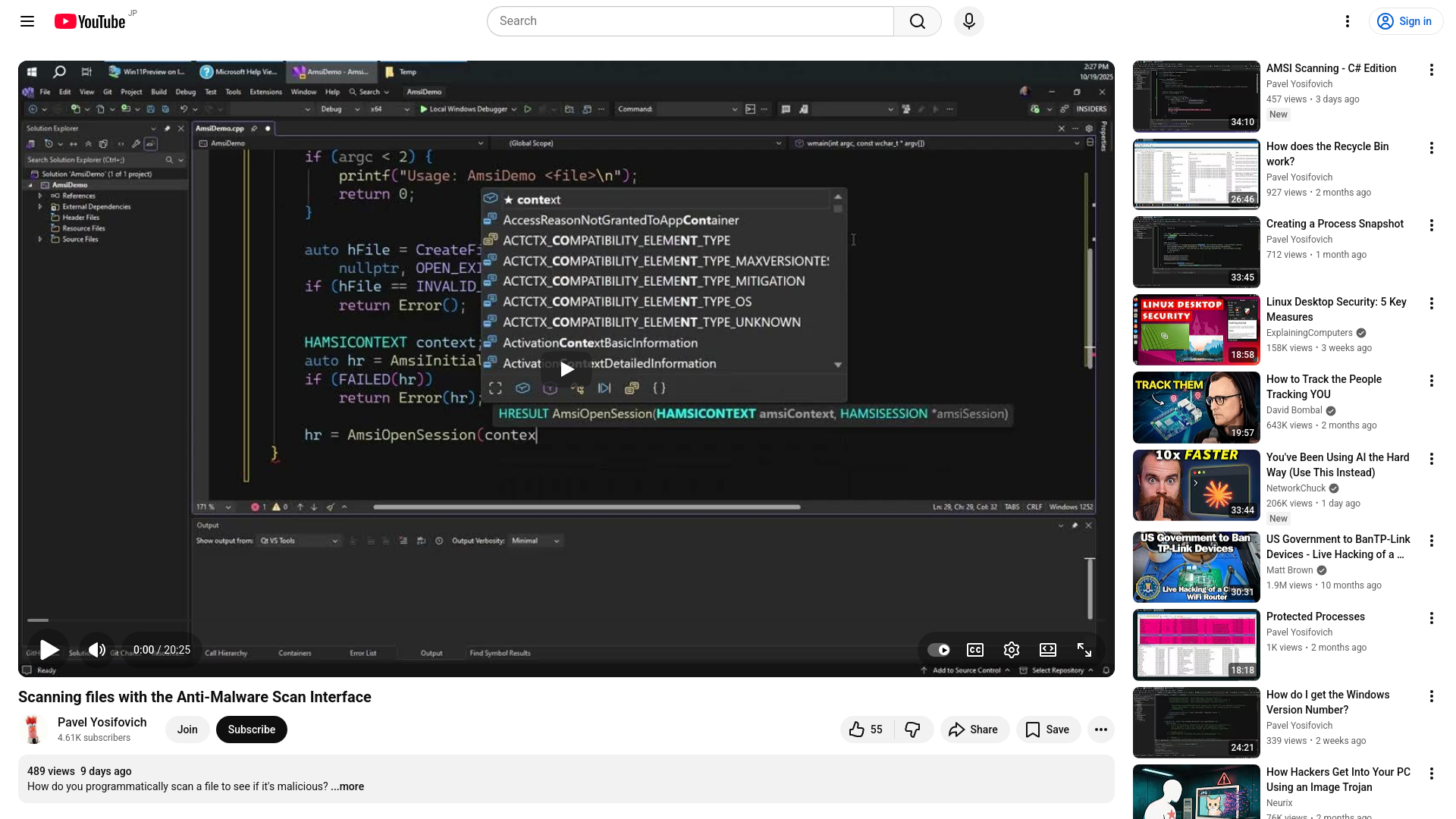Screen dimensions: 1456x819
Task: Click the search input field
Action: click(682, 21)
